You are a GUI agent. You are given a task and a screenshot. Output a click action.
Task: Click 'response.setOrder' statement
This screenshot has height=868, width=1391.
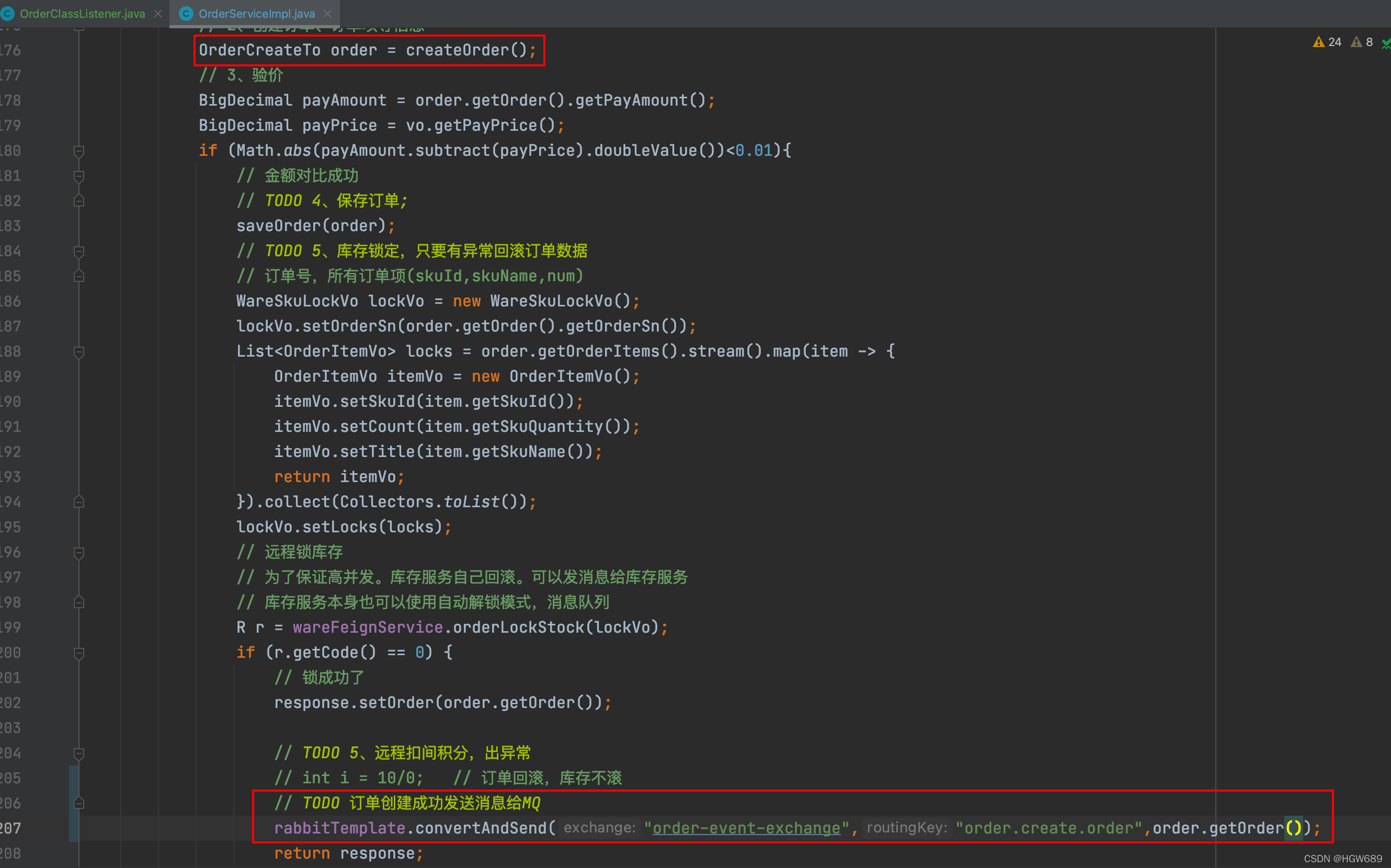[442, 703]
